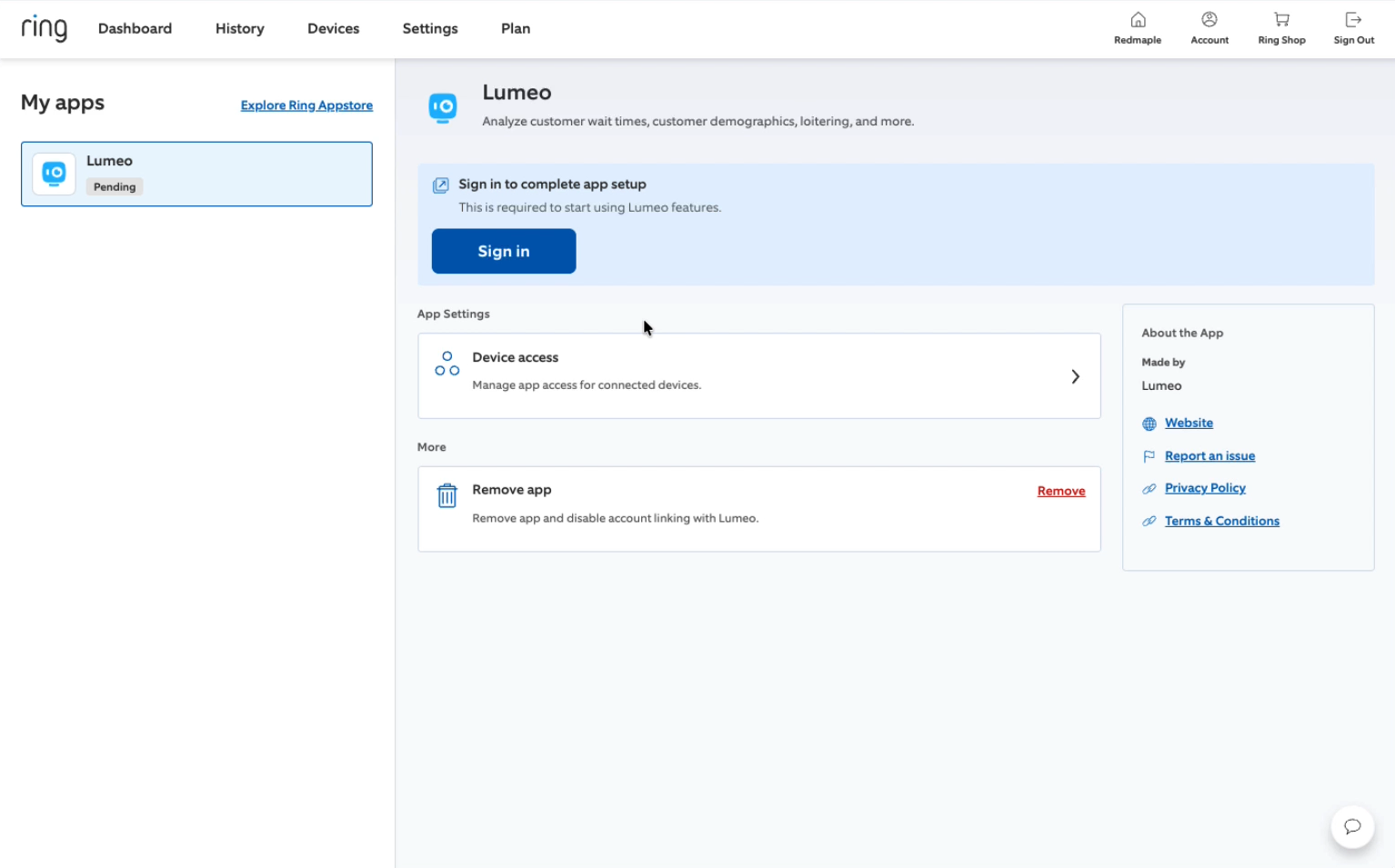This screenshot has height=868, width=1395.
Task: Open the Devices section
Action: [x=333, y=28]
